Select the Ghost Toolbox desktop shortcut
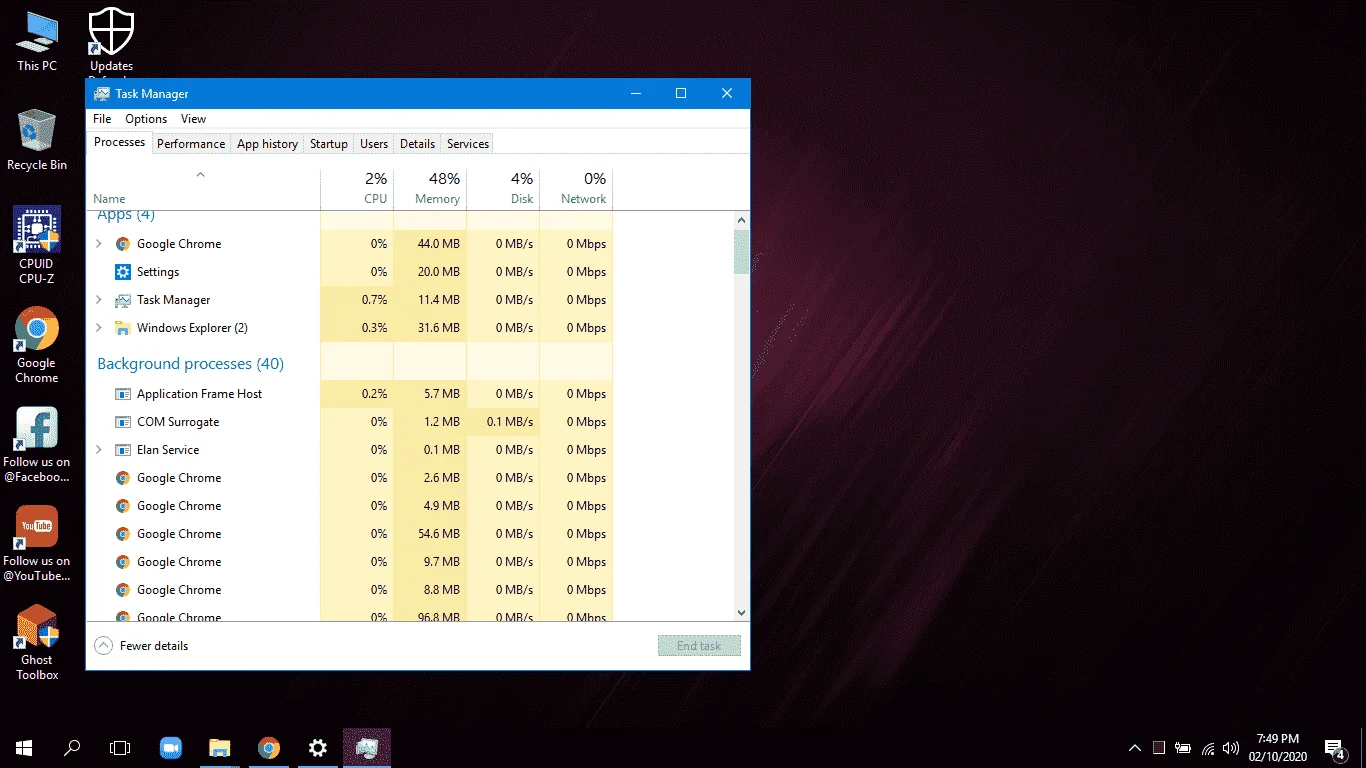 point(37,643)
